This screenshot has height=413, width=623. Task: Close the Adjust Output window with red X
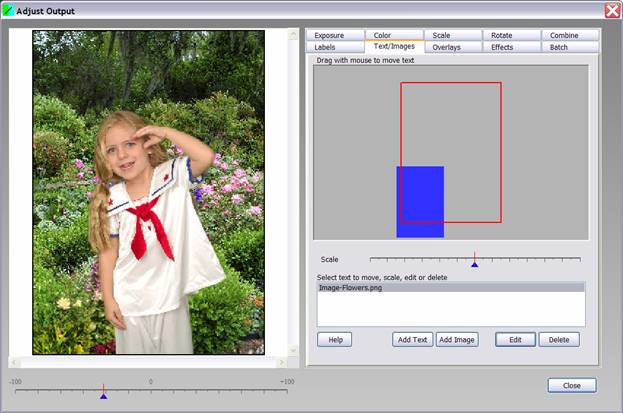click(x=613, y=10)
